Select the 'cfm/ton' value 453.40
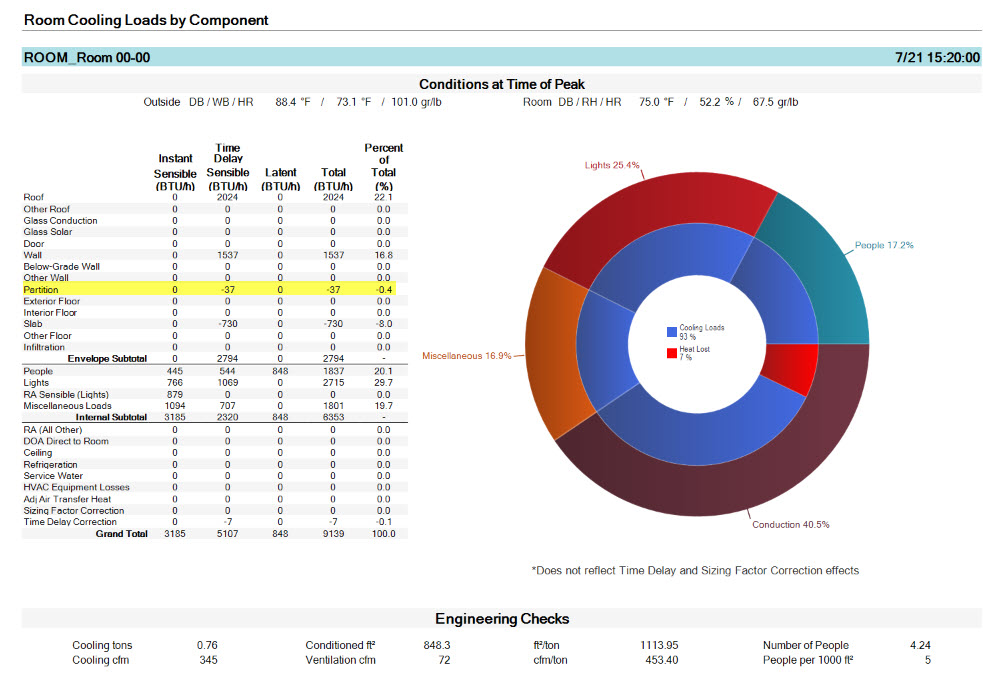This screenshot has width=983, height=674. click(x=662, y=660)
